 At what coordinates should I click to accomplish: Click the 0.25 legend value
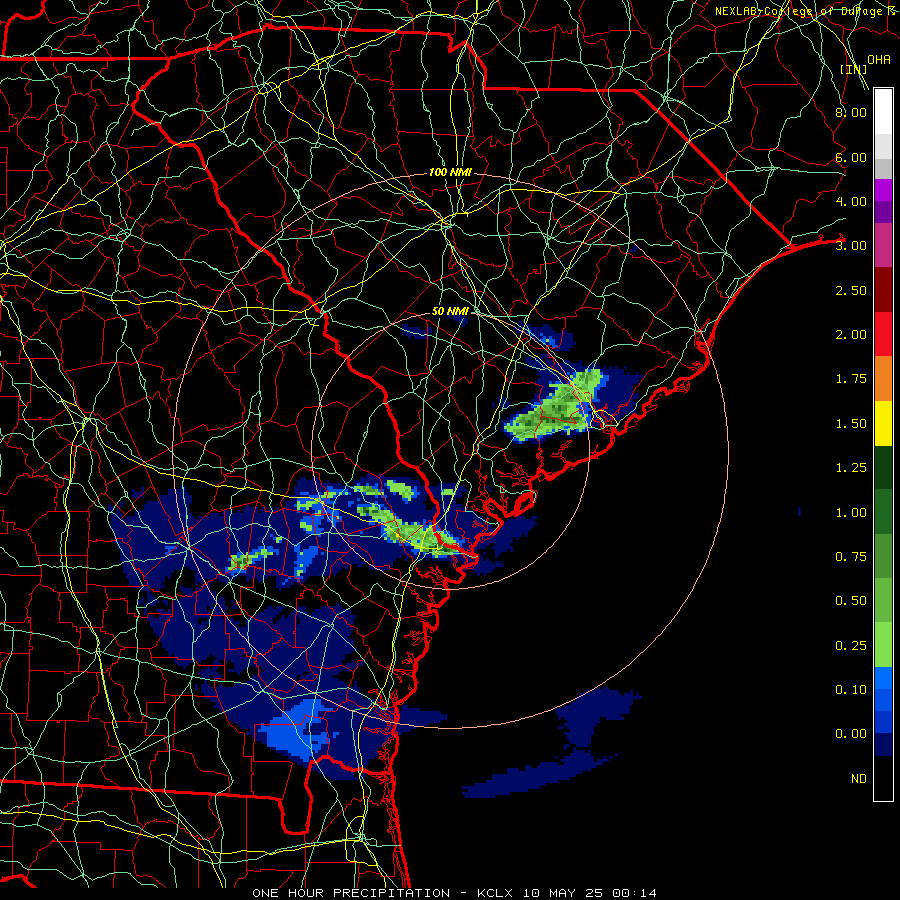[851, 646]
